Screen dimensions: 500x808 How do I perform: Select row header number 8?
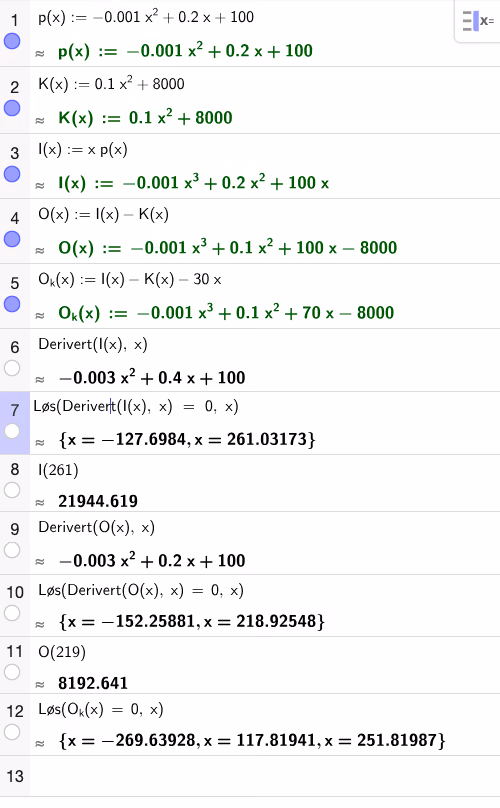click(x=14, y=469)
